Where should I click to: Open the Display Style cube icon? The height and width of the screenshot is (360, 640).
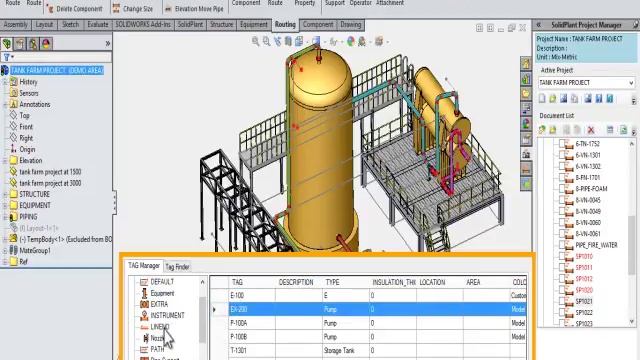316,41
